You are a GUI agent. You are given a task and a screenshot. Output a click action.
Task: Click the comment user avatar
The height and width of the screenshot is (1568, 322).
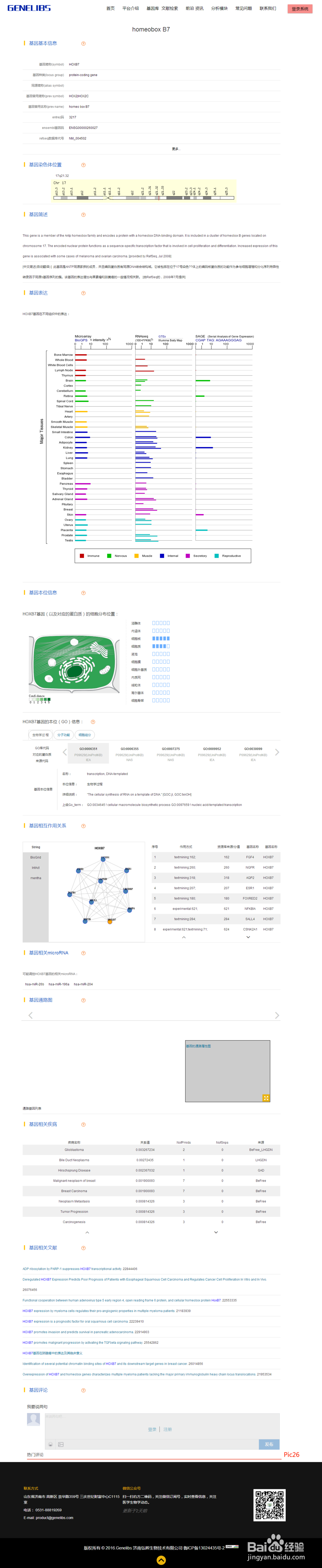pyautogui.click(x=33, y=1419)
